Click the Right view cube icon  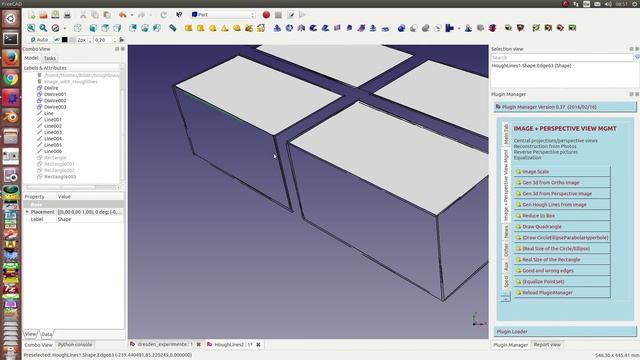(117, 28)
